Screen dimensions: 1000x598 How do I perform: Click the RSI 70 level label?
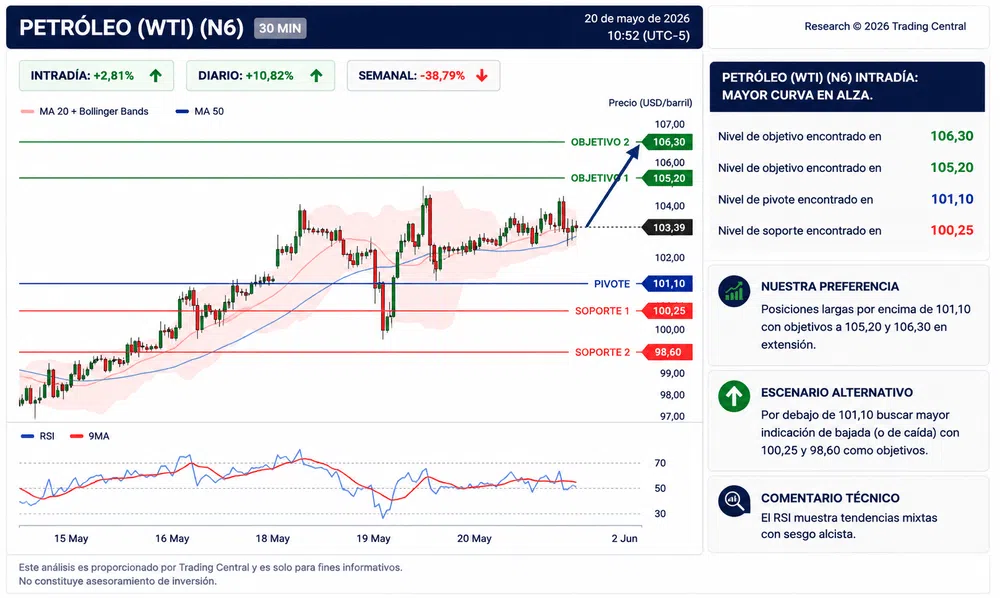[660, 463]
